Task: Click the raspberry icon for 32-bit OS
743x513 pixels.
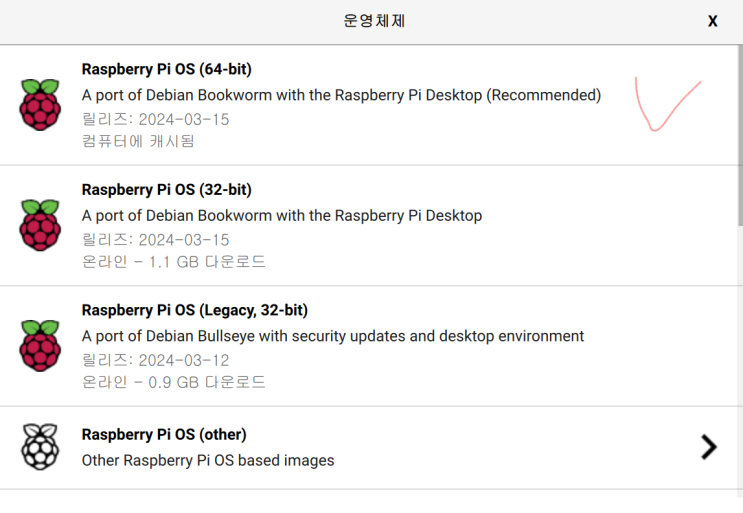Action: [x=40, y=225]
